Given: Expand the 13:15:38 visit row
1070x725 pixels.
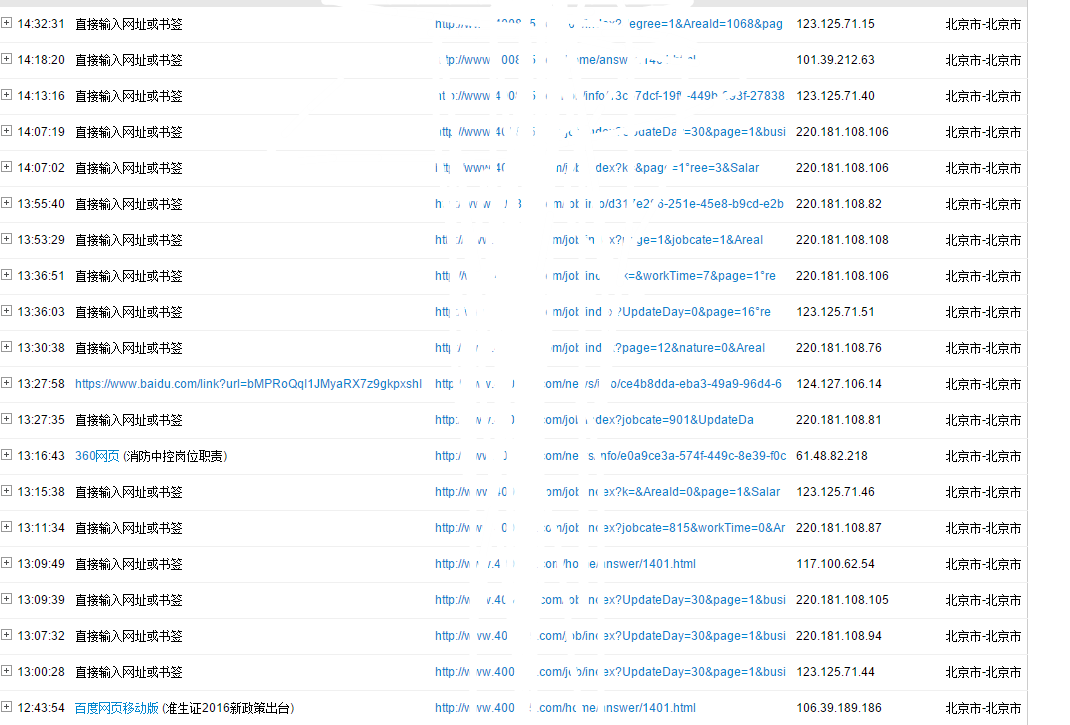Looking at the screenshot, I should (x=6, y=492).
